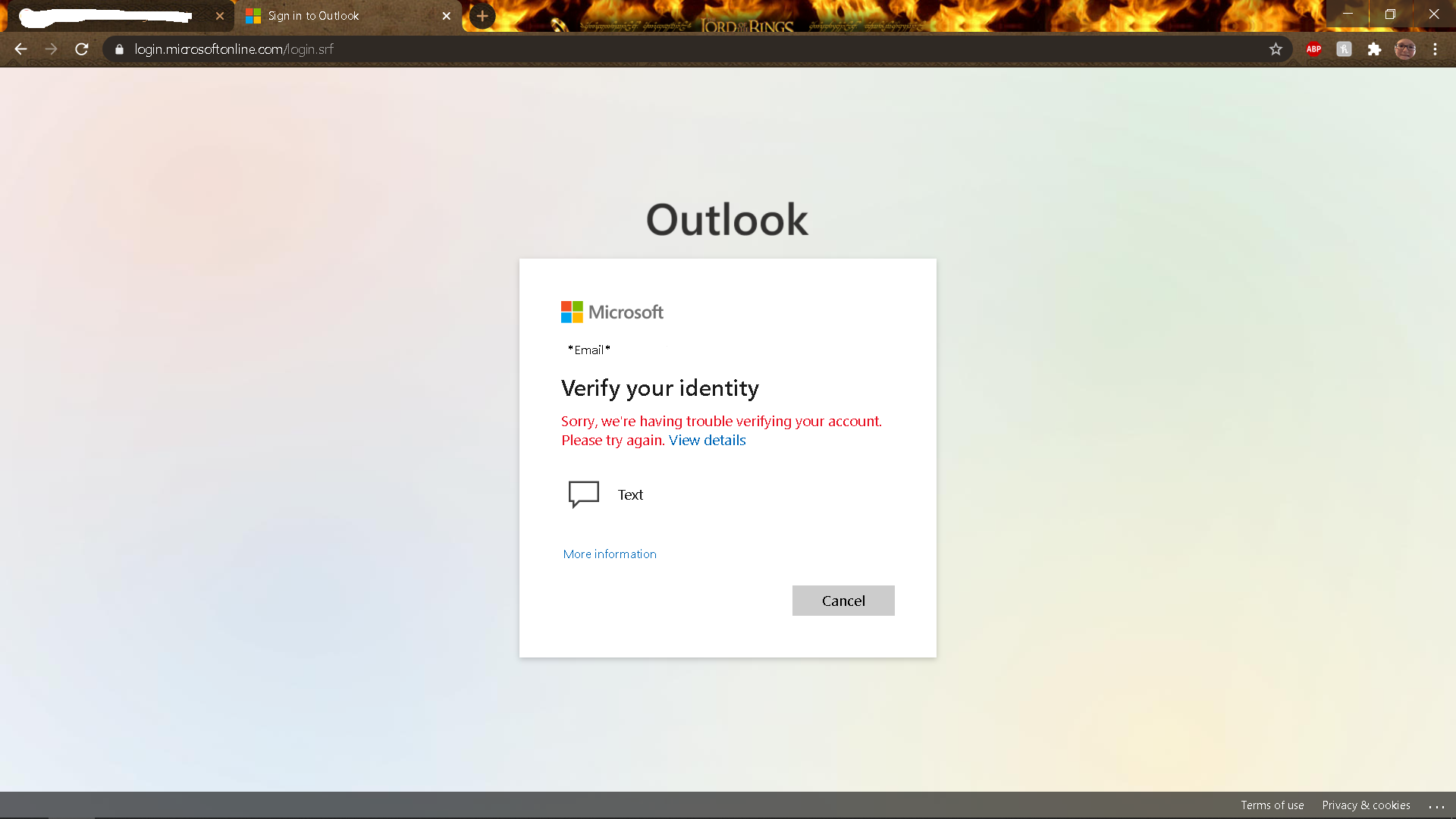Click the speech bubble text icon

click(x=583, y=494)
